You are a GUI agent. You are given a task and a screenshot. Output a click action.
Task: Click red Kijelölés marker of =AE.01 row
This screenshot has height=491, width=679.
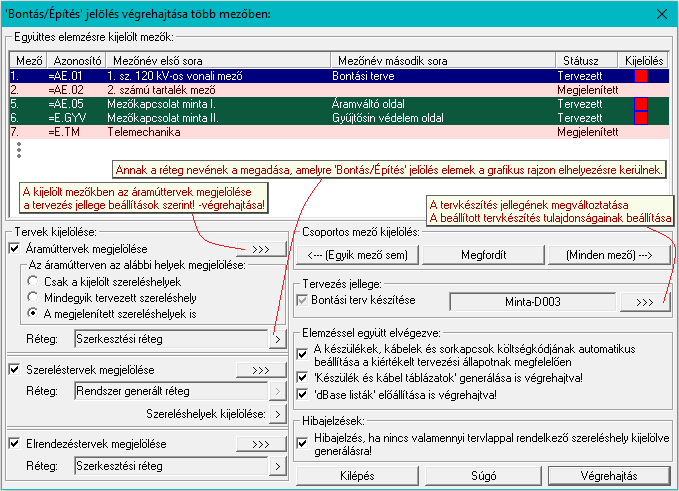[x=641, y=76]
